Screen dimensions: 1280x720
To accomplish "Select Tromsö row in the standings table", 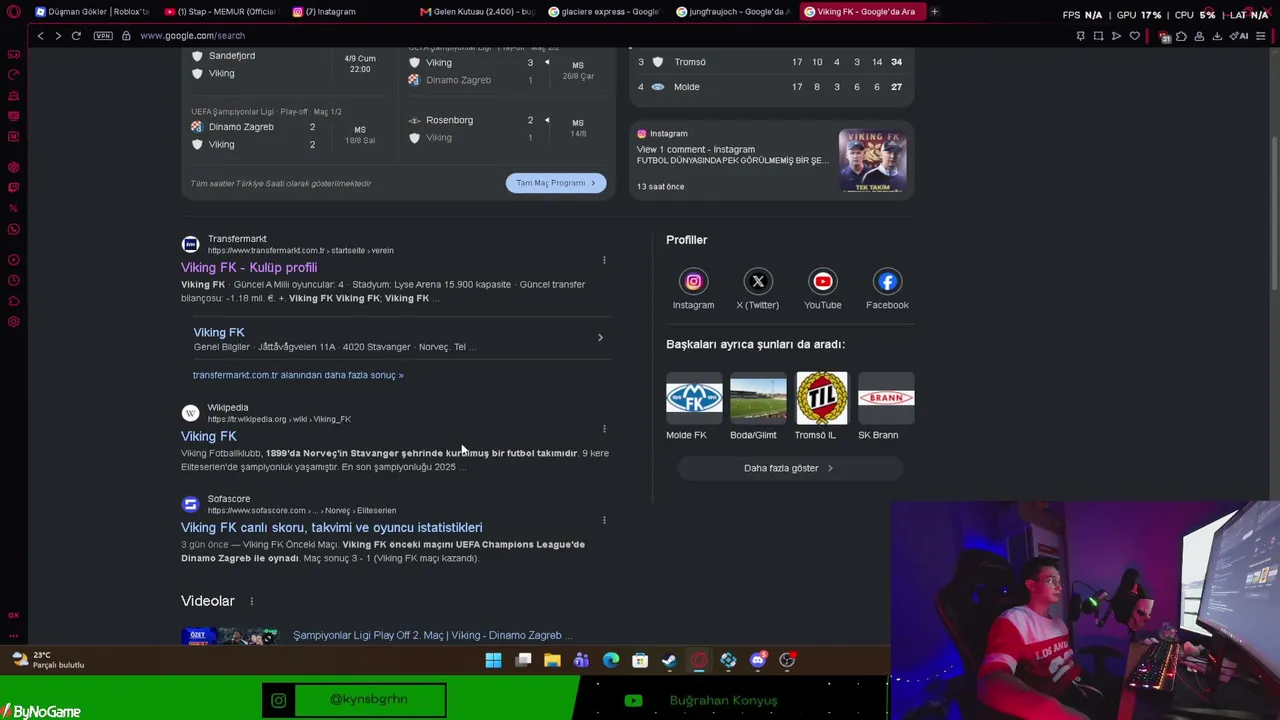I will tap(772, 62).
